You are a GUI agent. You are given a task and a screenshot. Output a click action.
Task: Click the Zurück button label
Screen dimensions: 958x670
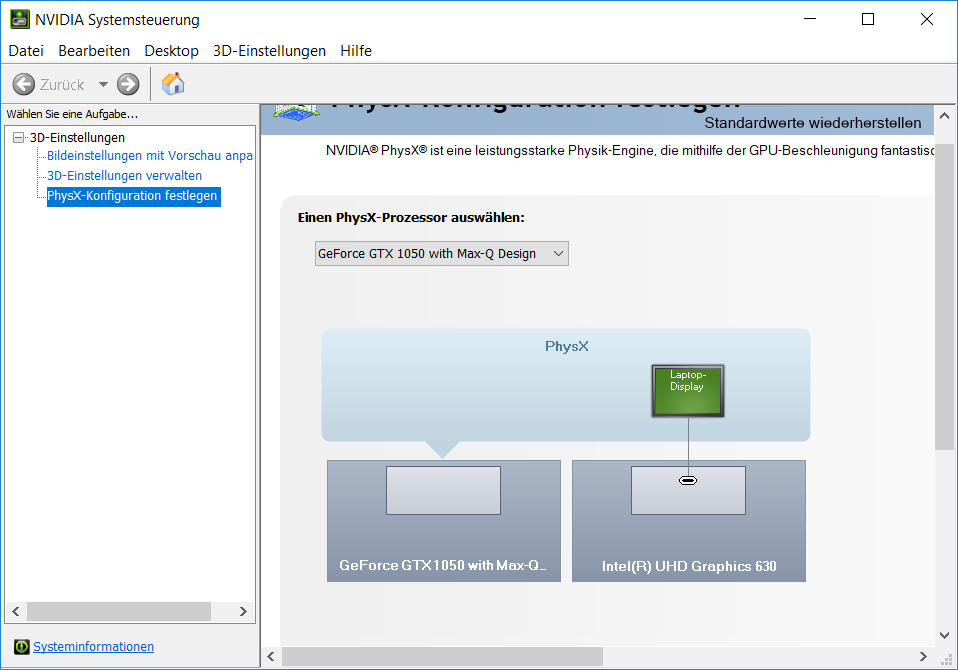[x=62, y=84]
